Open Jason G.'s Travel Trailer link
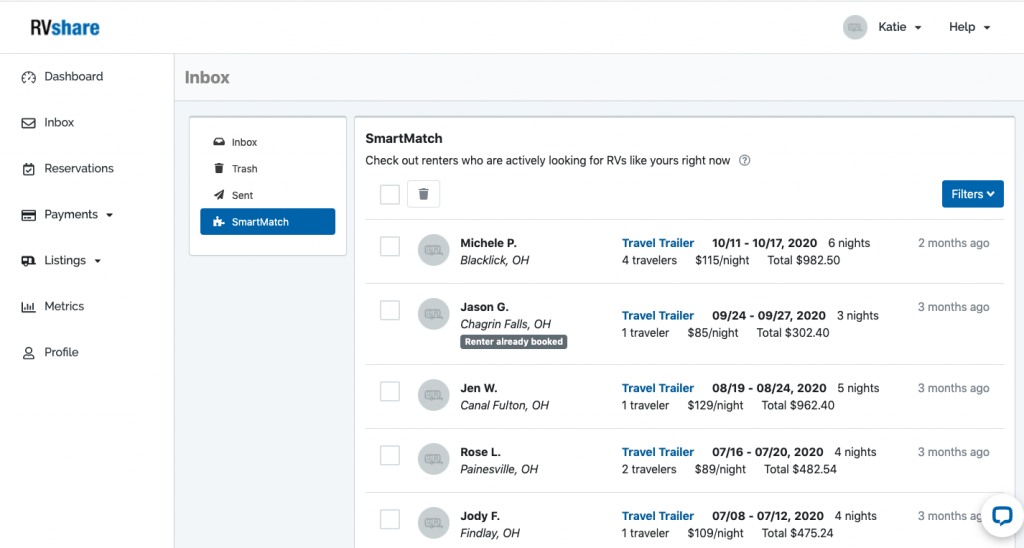Viewport: 1024px width, 548px height. click(x=658, y=315)
